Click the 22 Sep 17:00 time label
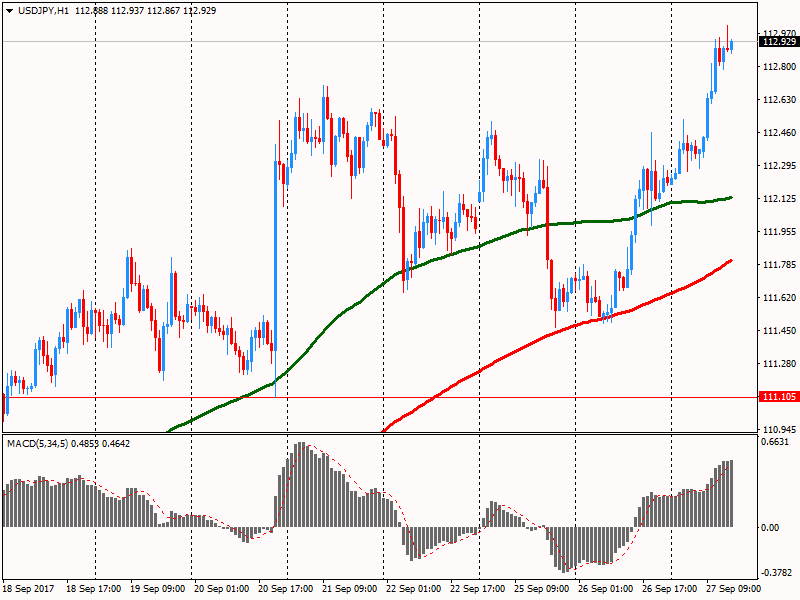This screenshot has width=800, height=600. click(478, 589)
